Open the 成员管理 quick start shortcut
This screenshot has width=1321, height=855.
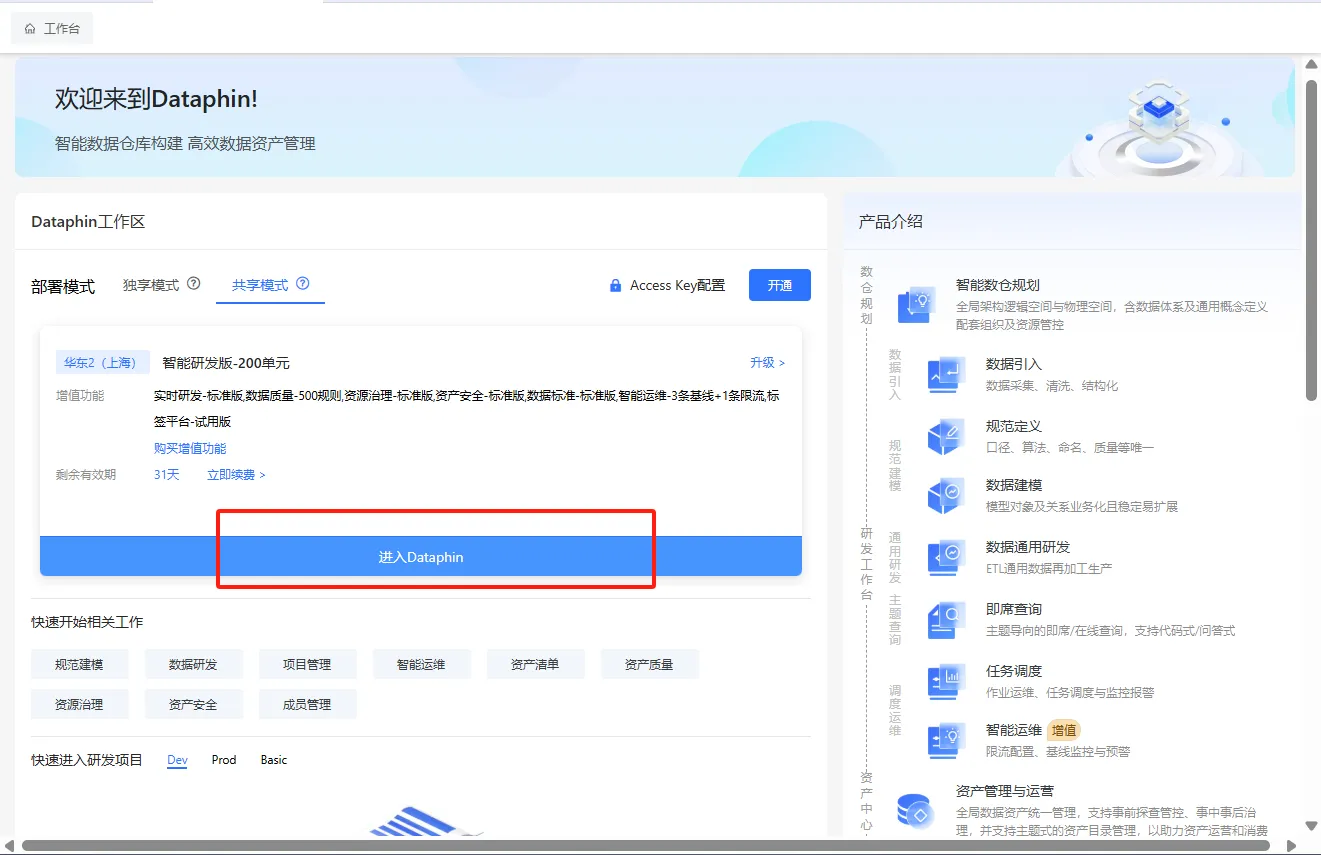(307, 704)
